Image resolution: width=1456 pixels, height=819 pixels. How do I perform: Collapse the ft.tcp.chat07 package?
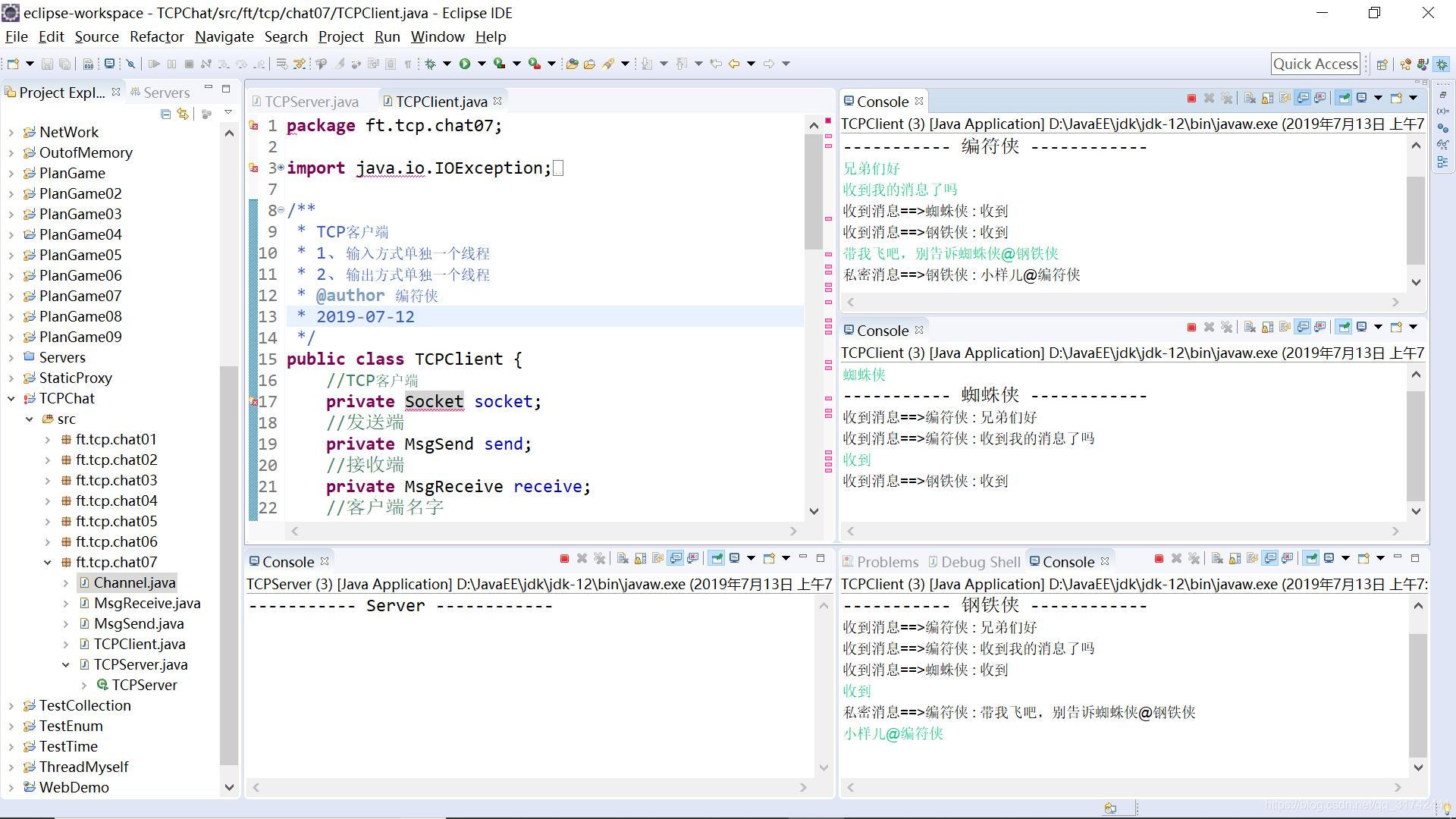(48, 563)
